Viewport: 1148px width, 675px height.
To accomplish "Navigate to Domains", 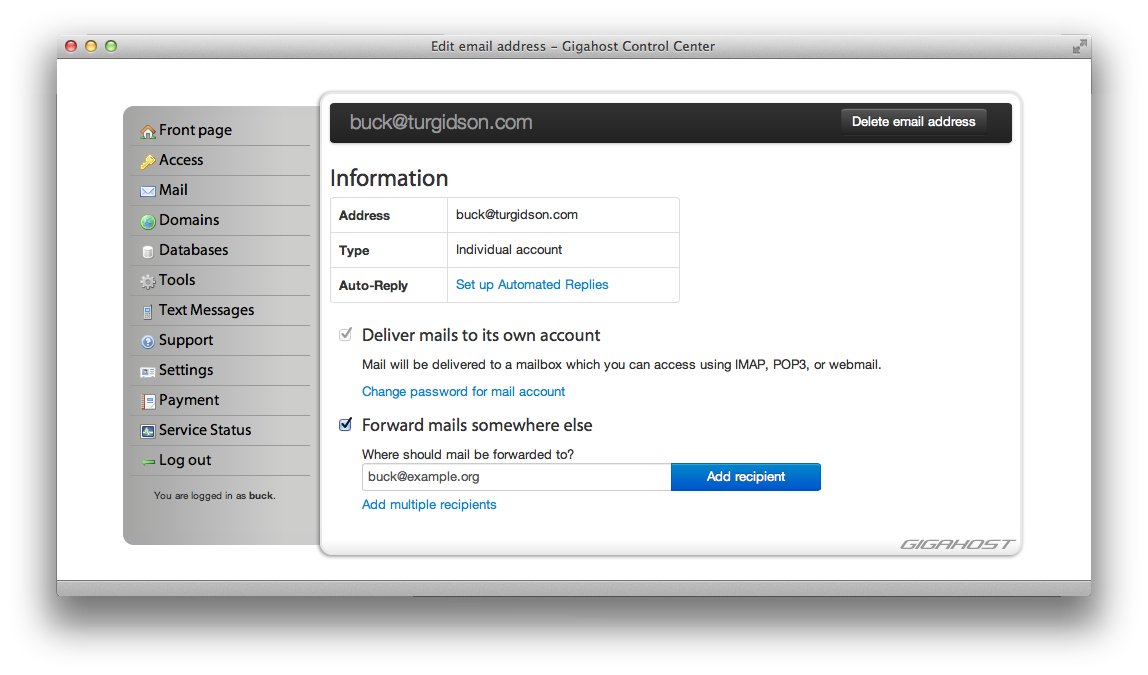I will click(189, 220).
